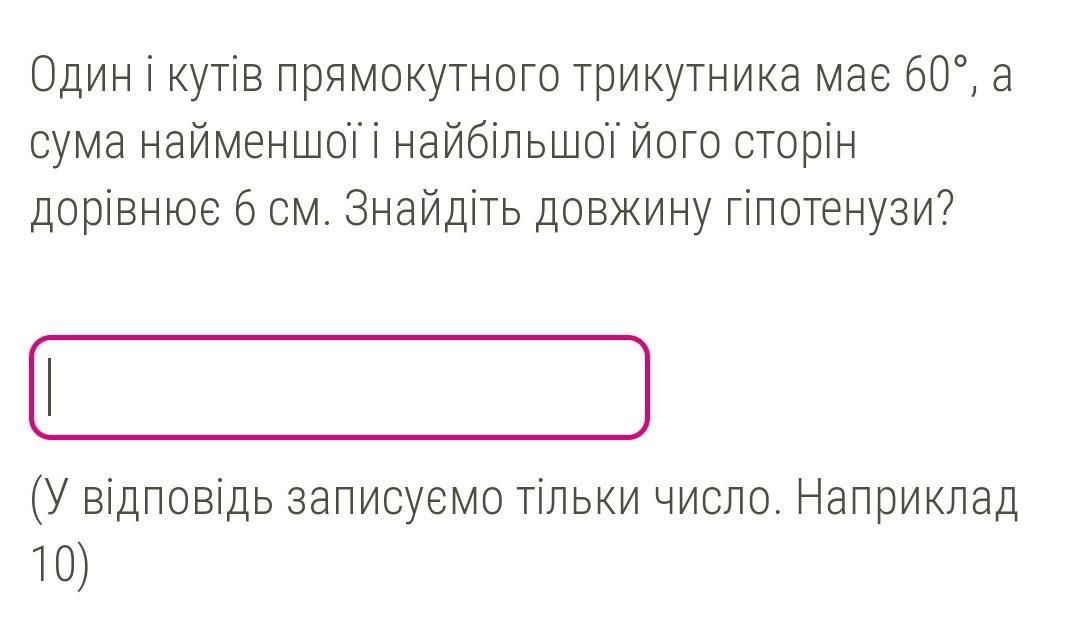
Task: Click the example number "10)" below the hint
Action: [60, 564]
